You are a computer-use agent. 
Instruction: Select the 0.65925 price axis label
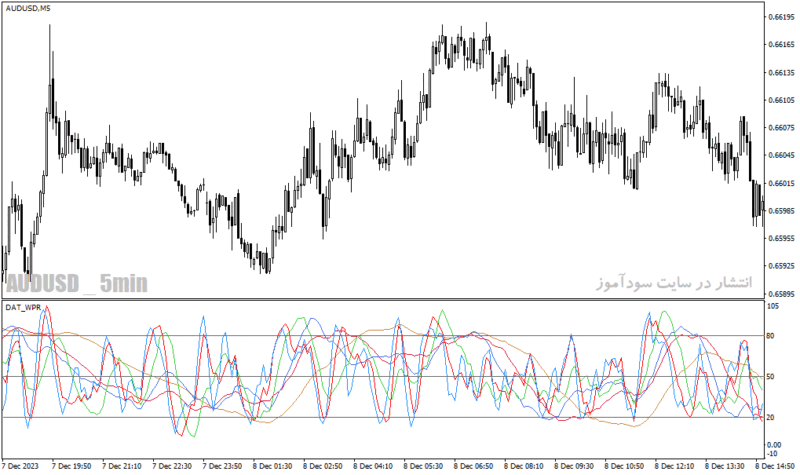(x=781, y=266)
